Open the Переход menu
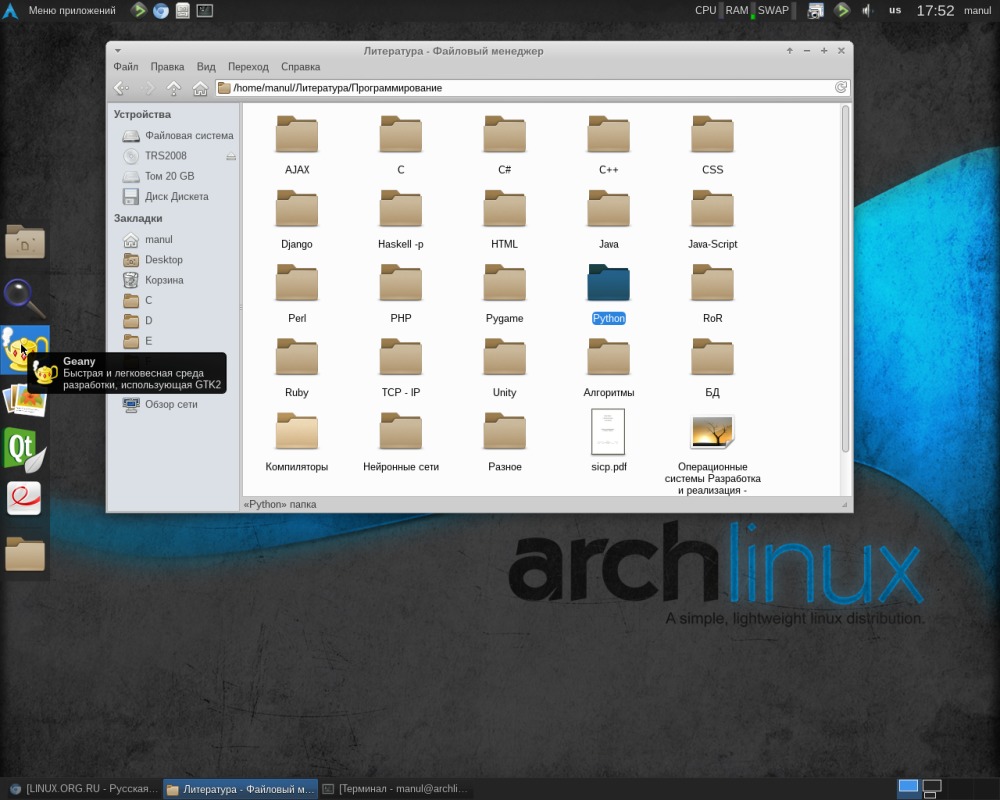This screenshot has width=1000, height=800. (x=248, y=66)
